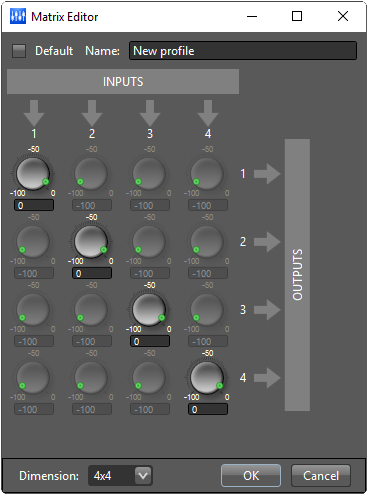Maximize the Matrix Editor window
Viewport: 368px width, 495px height.
pos(297,16)
